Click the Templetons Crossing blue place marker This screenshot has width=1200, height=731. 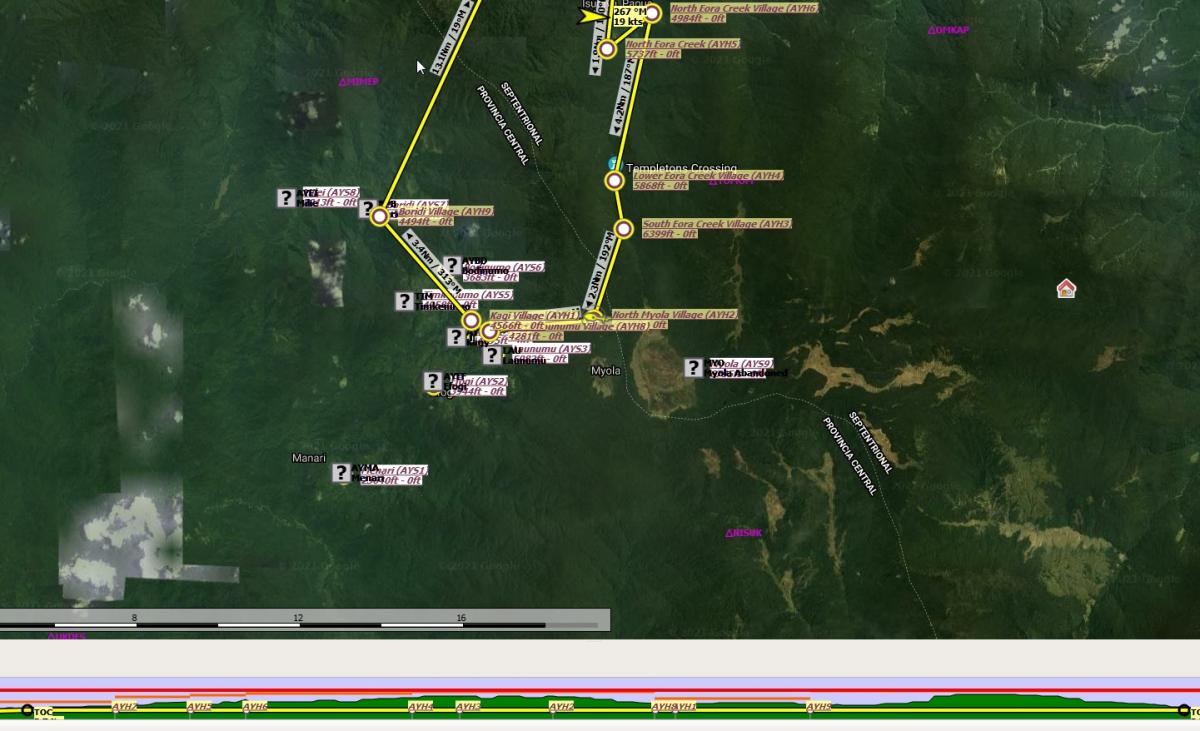pos(615,164)
